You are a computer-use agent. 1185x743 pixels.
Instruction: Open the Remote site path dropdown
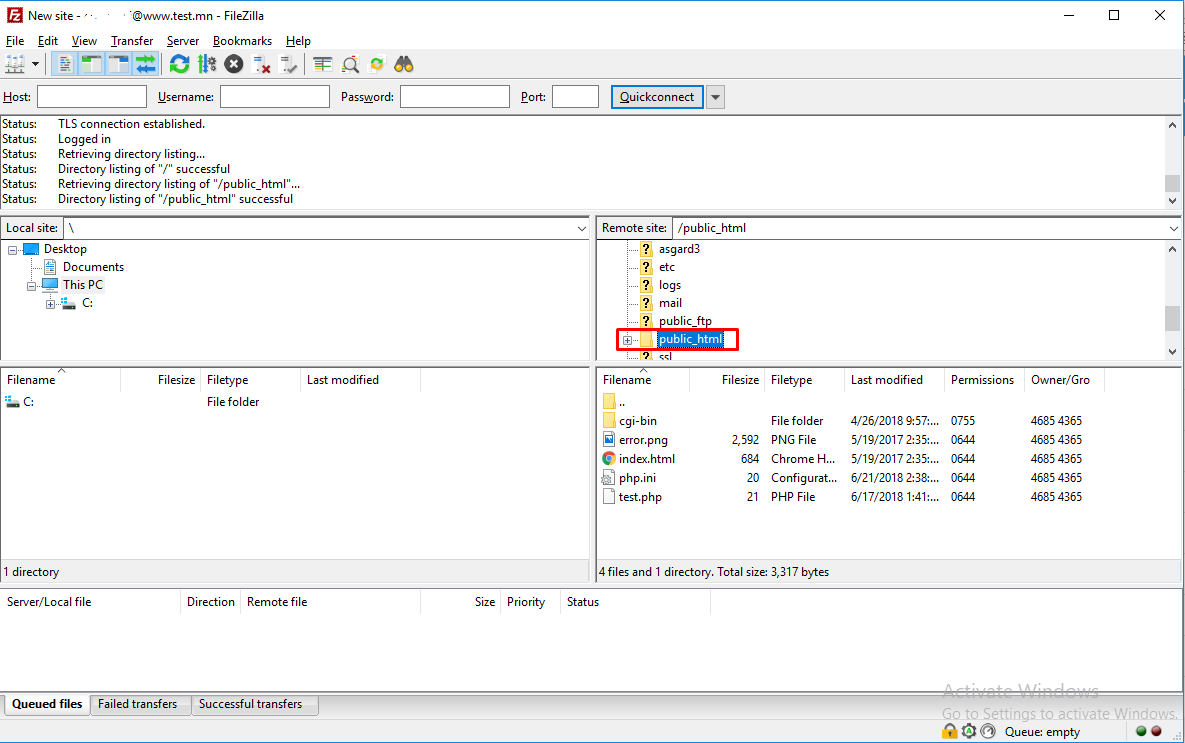1173,228
